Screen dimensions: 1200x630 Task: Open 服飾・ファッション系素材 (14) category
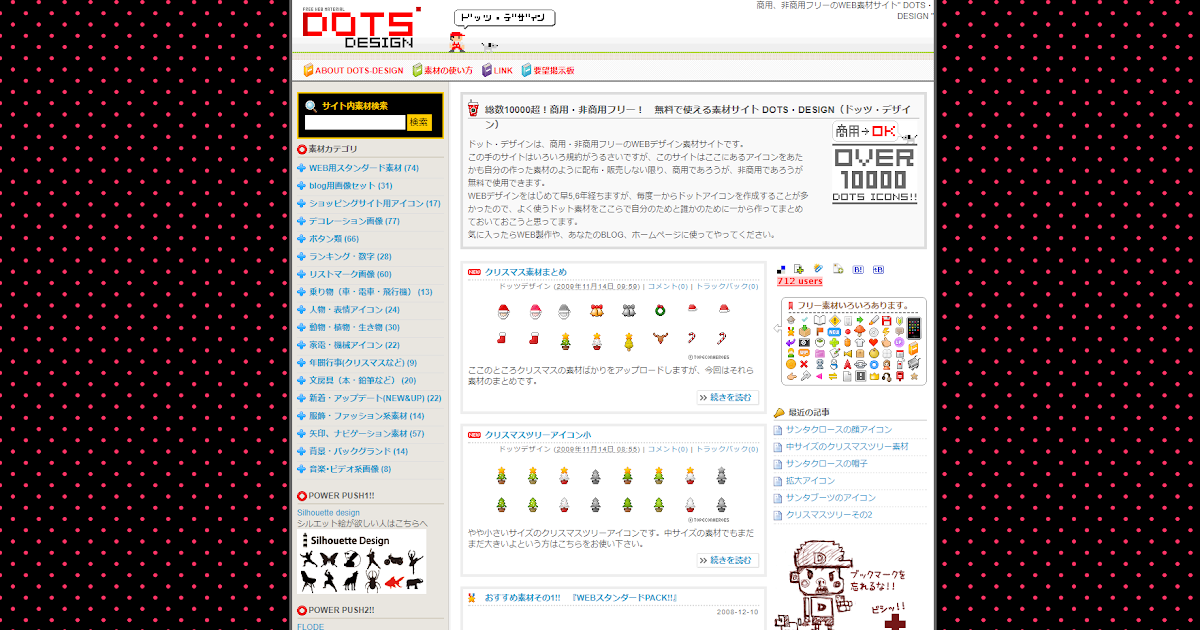click(366, 416)
